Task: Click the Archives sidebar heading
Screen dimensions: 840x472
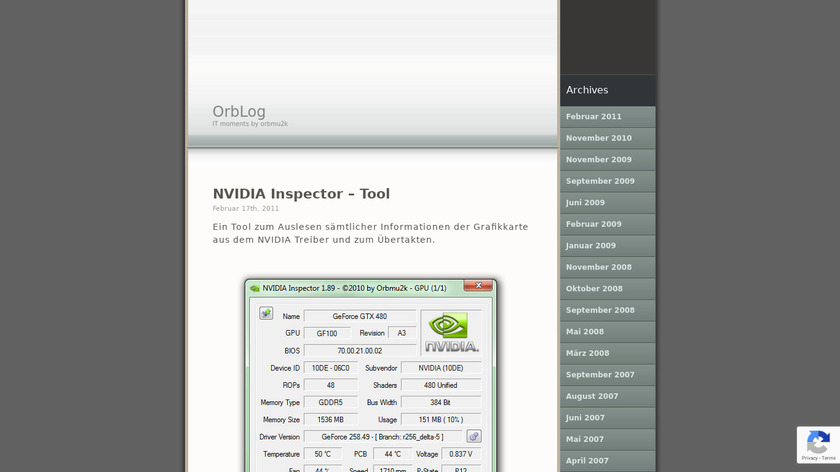Action: click(x=587, y=90)
